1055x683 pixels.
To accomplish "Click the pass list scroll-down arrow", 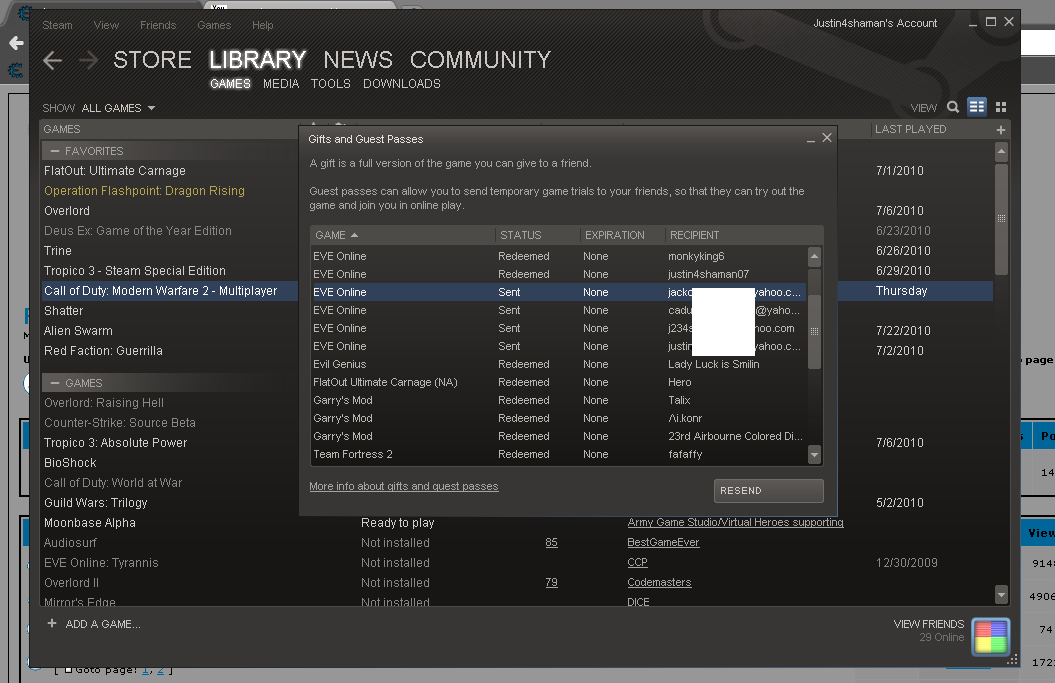I will click(814, 455).
